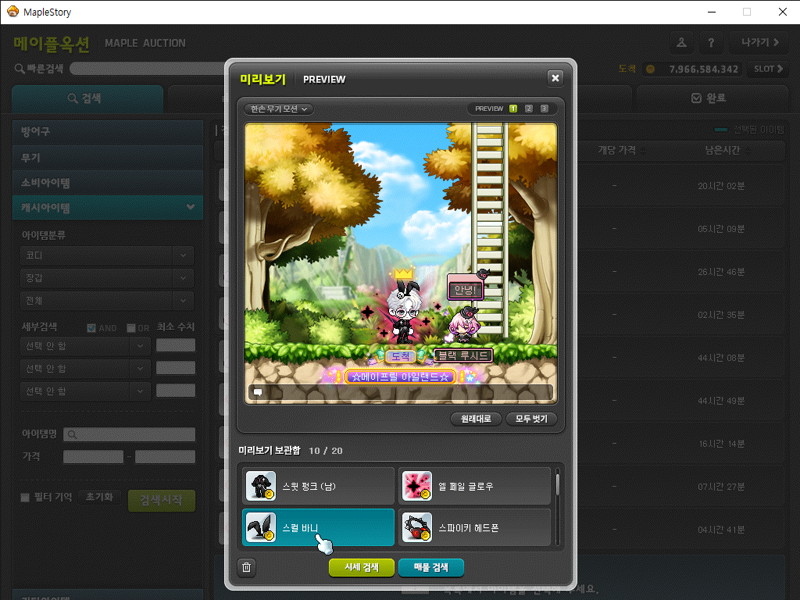The height and width of the screenshot is (600, 800).
Task: Toggle the 필터 기억 checkbox
Action: click(25, 497)
